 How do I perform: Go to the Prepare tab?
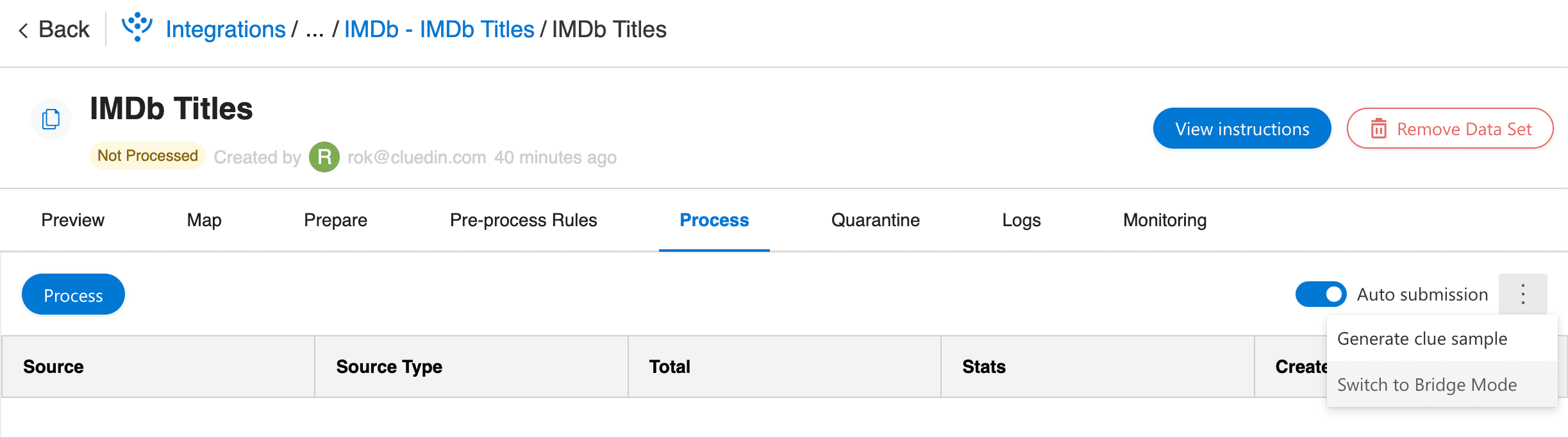335,220
